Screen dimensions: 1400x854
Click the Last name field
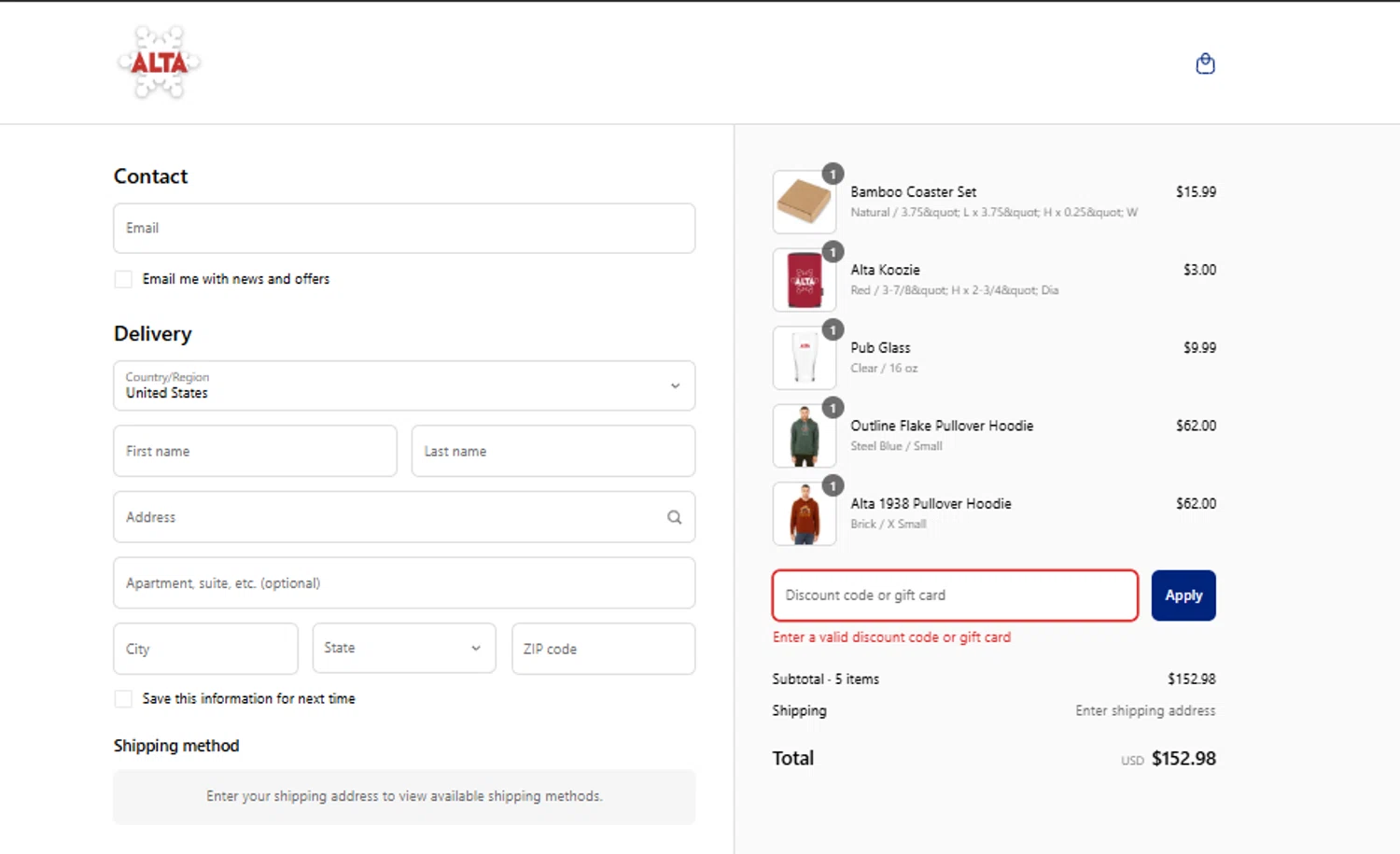pos(553,452)
